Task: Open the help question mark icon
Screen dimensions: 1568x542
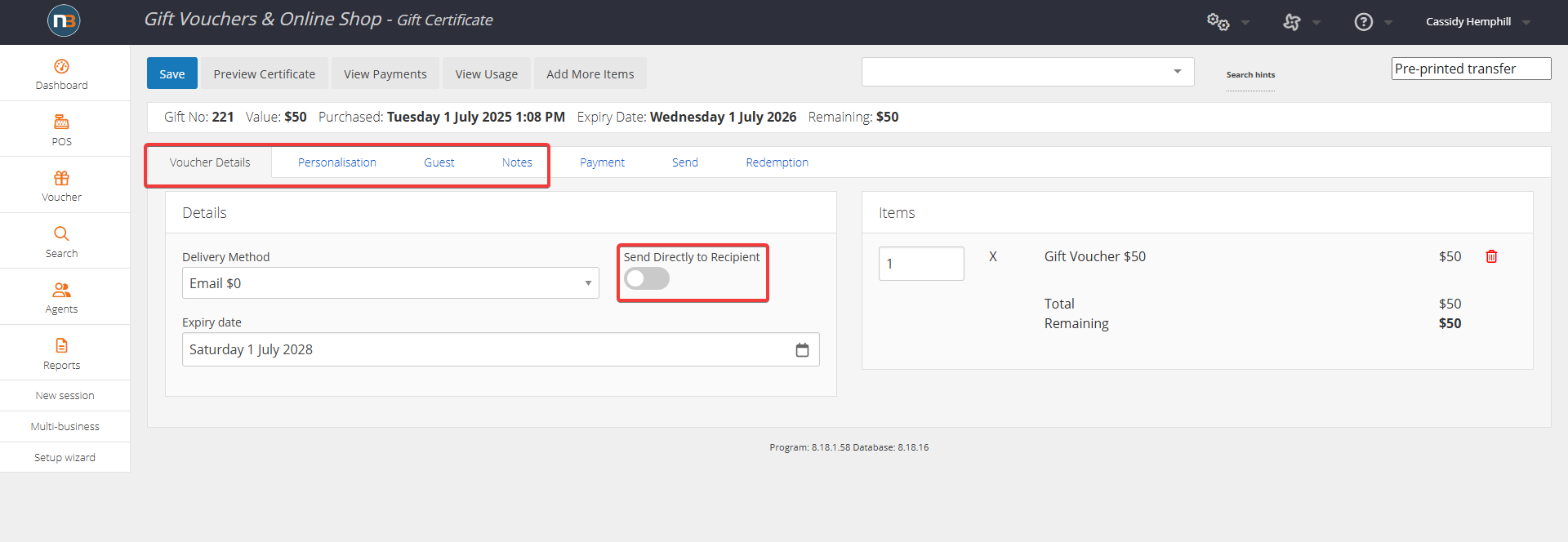Action: point(1363,22)
